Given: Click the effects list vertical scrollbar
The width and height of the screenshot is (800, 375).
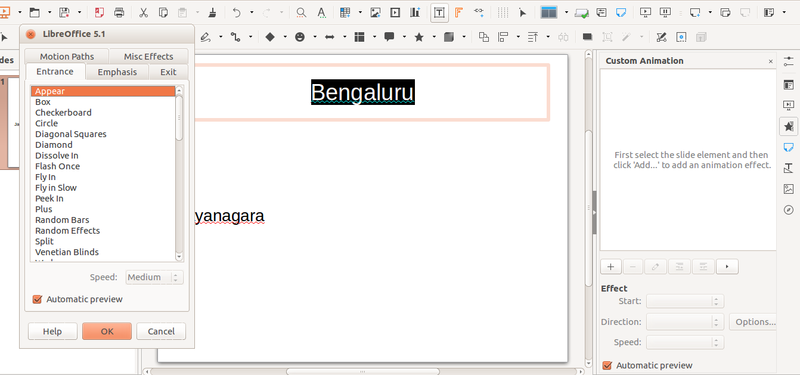Looking at the screenshot, I should coord(179,173).
